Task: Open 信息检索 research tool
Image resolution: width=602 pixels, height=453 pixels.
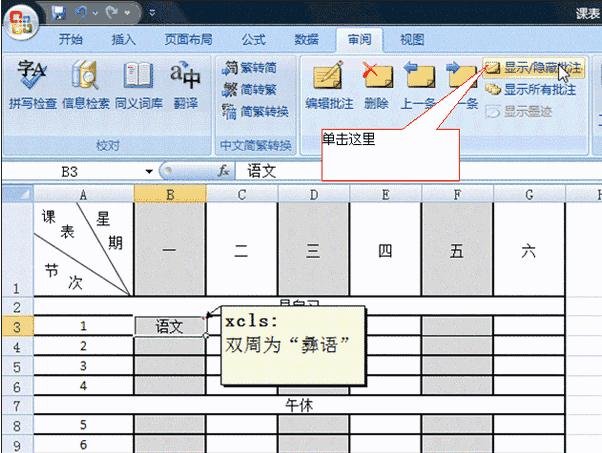Action: point(86,84)
